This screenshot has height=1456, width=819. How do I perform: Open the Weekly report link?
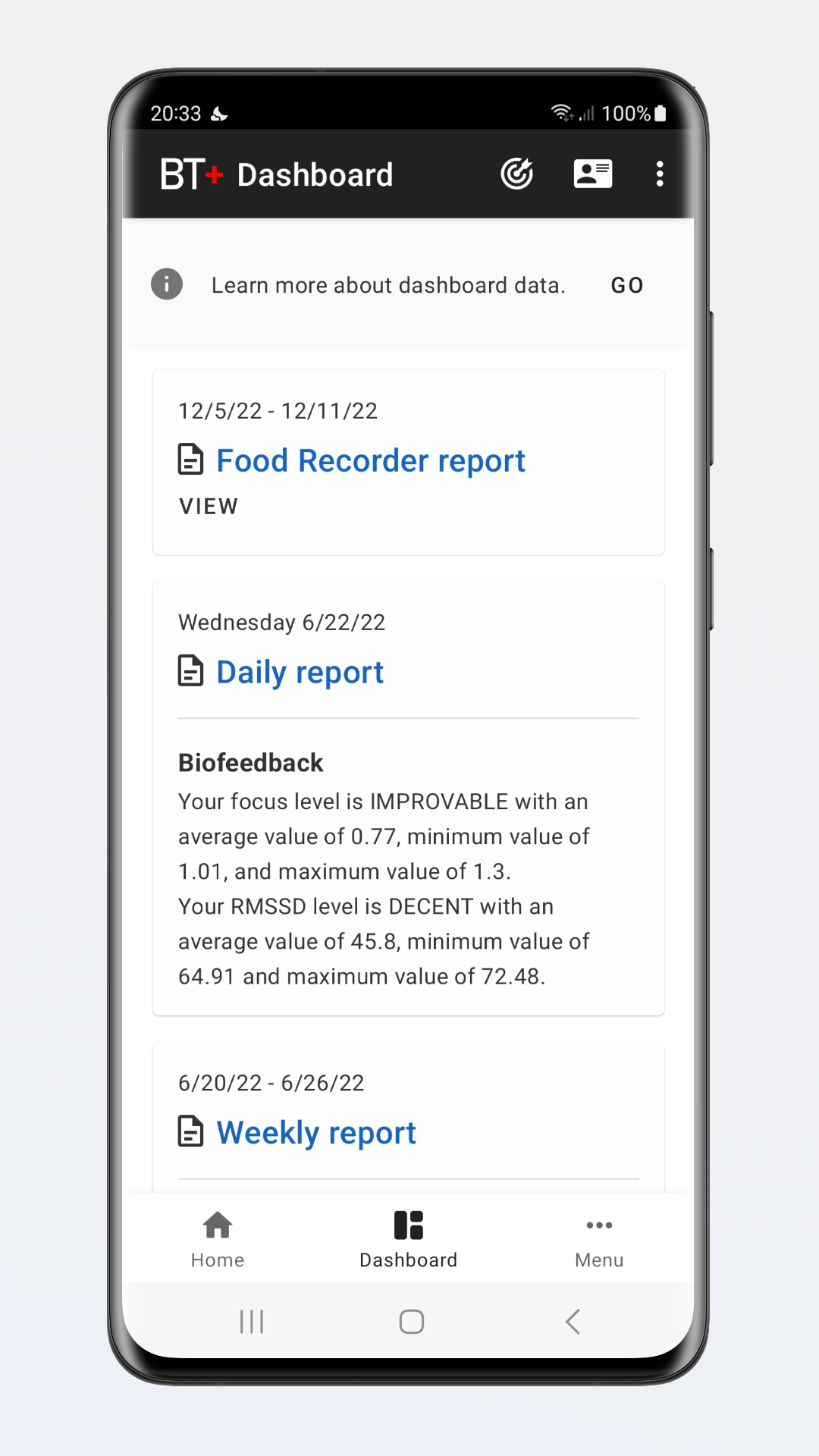point(316,1132)
